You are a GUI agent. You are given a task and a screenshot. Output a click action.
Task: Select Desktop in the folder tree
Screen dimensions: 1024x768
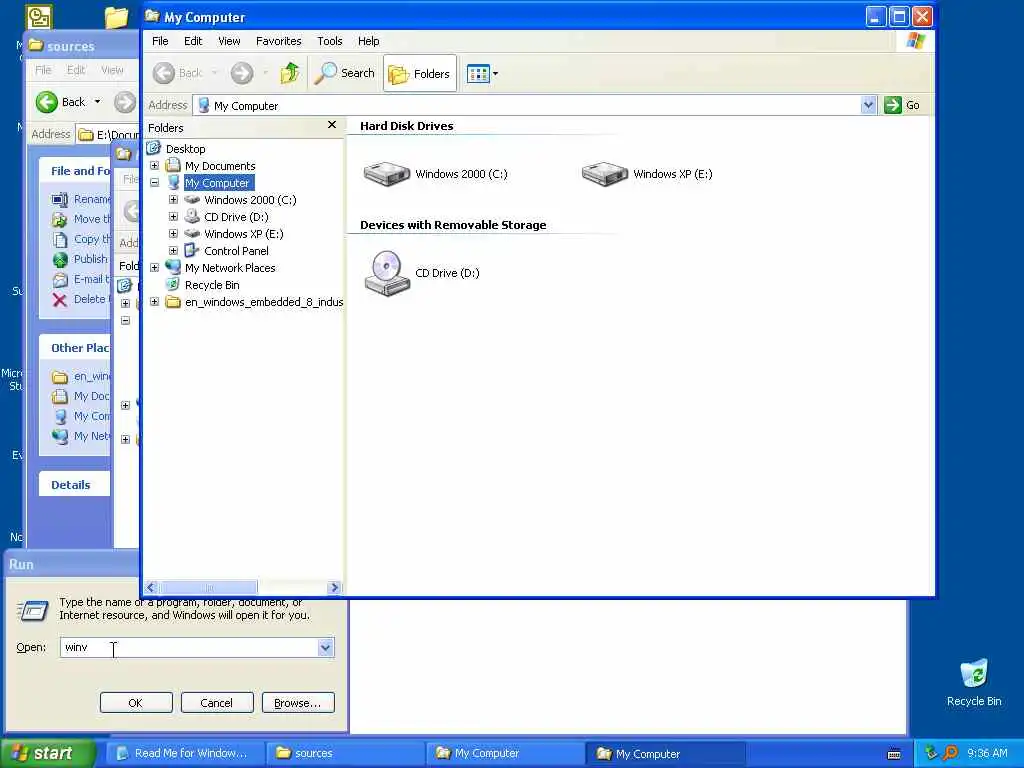(185, 149)
